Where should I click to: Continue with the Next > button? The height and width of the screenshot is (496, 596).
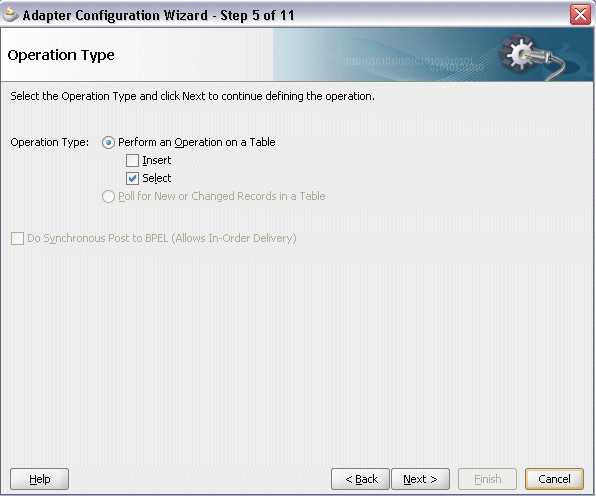pos(420,479)
